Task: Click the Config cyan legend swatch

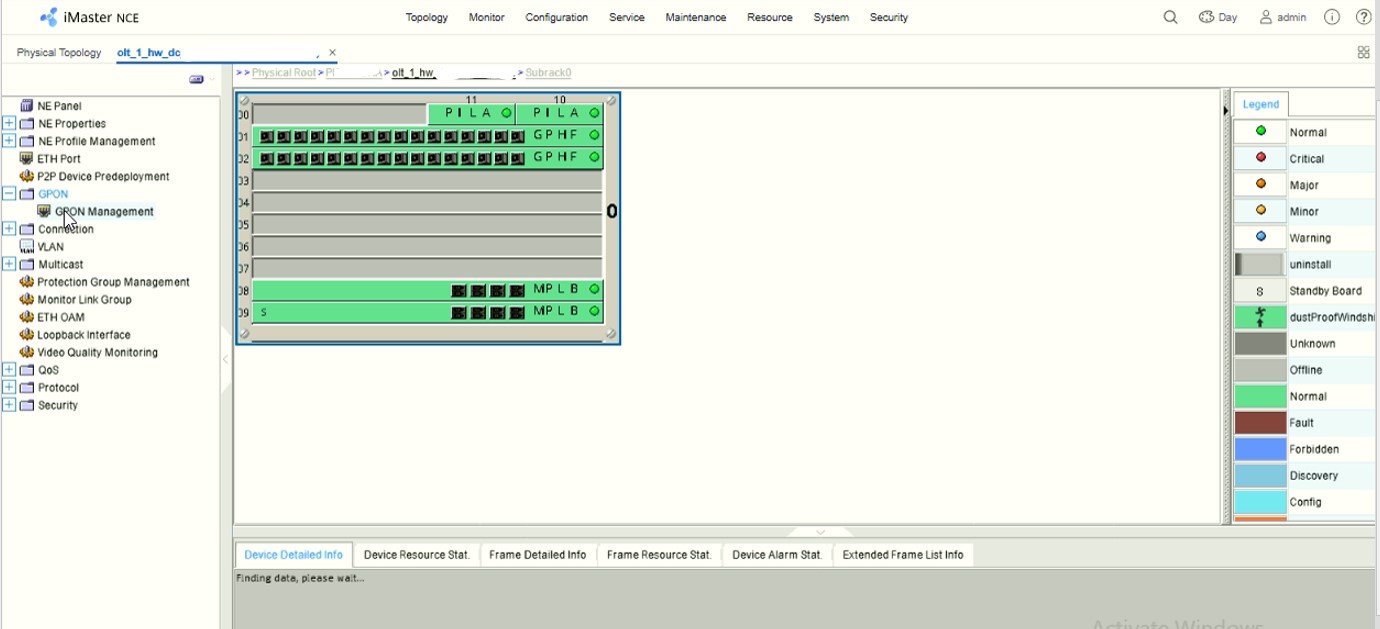Action: point(1260,502)
